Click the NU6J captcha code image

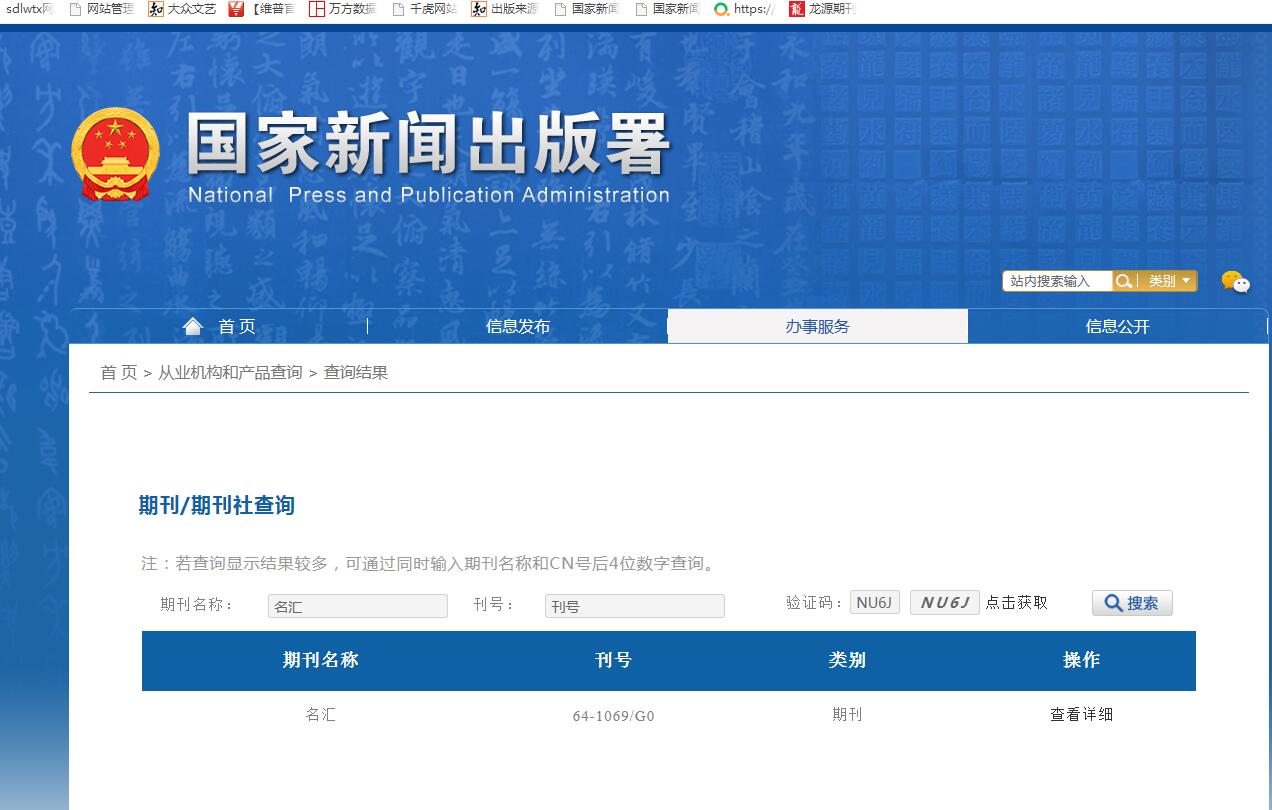coord(943,602)
